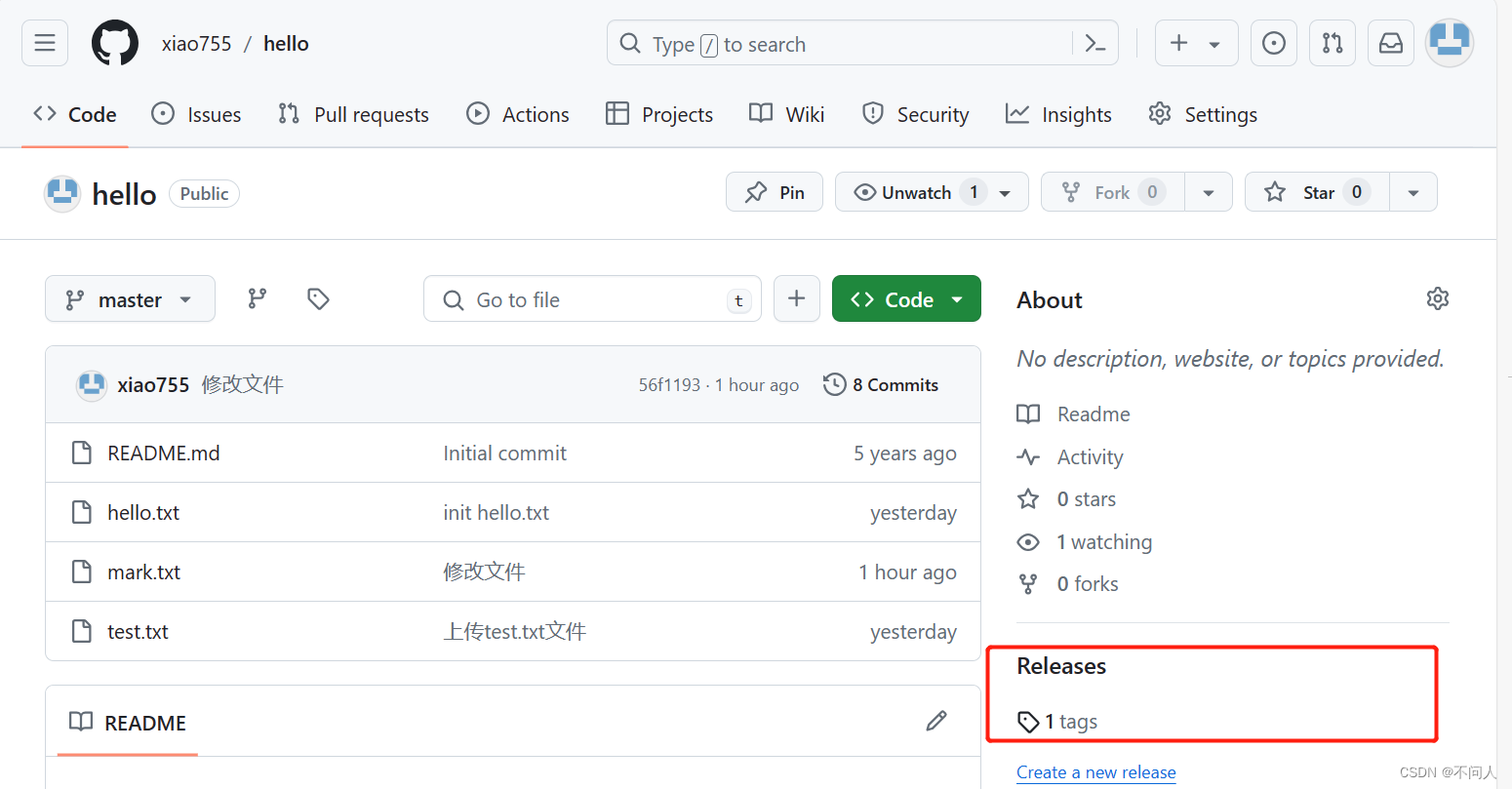1512x789 pixels.
Task: Click the commit author avatar
Action: (92, 385)
